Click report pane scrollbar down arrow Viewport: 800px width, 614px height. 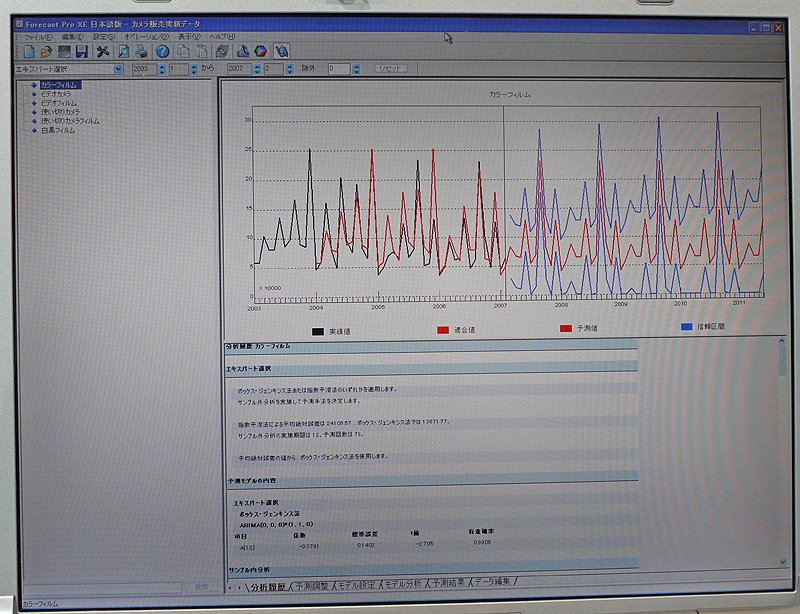(x=783, y=562)
